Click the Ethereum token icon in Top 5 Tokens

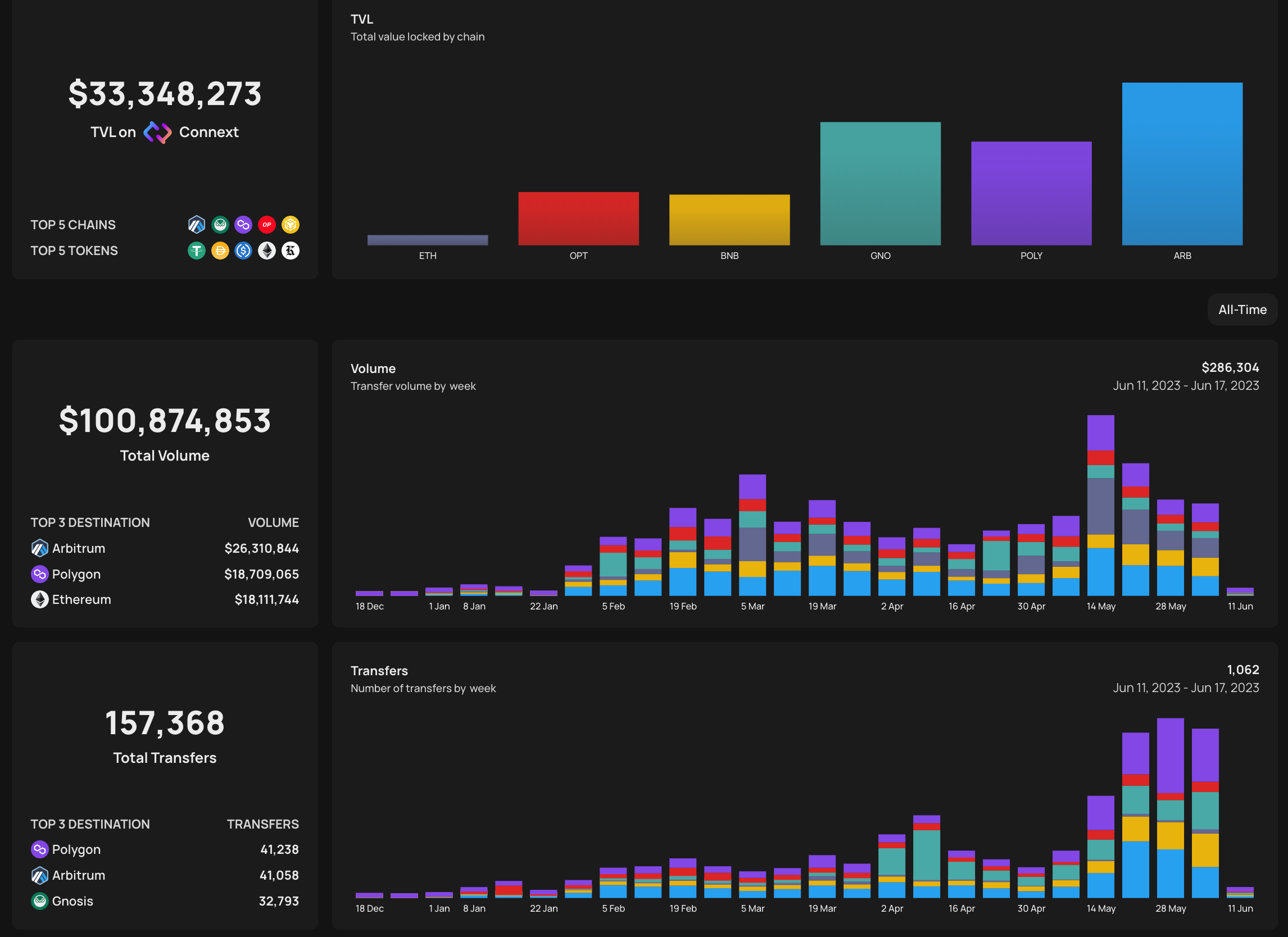pyautogui.click(x=267, y=251)
